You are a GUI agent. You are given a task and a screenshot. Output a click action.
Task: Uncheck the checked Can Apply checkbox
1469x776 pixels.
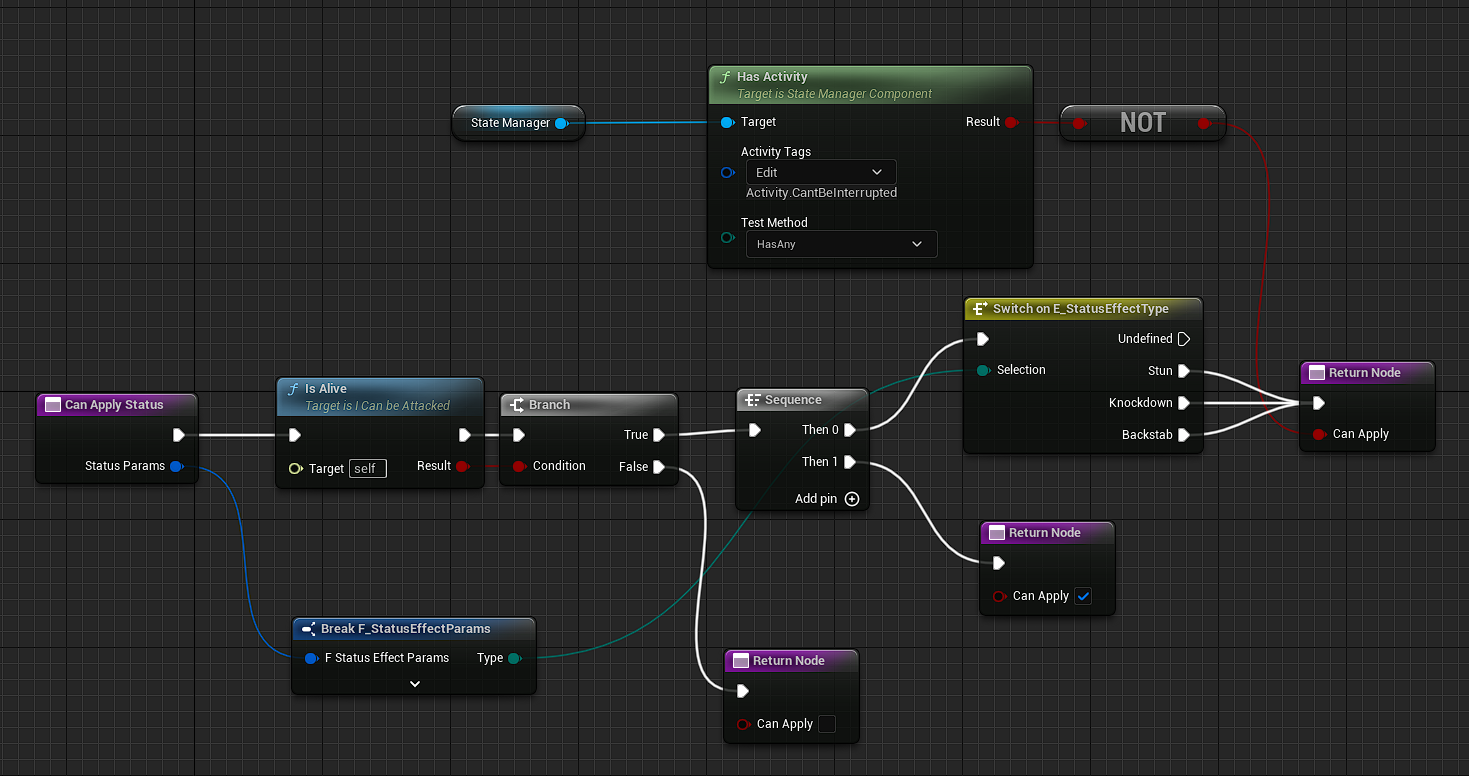coord(1083,596)
